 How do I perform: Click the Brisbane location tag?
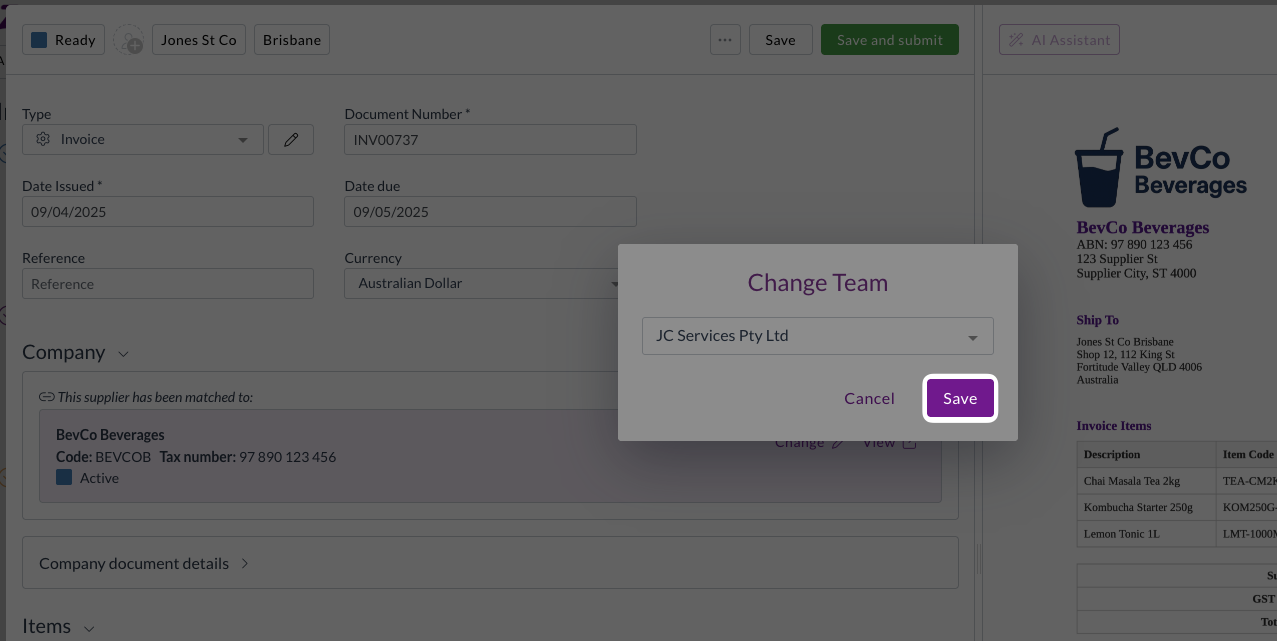292,40
